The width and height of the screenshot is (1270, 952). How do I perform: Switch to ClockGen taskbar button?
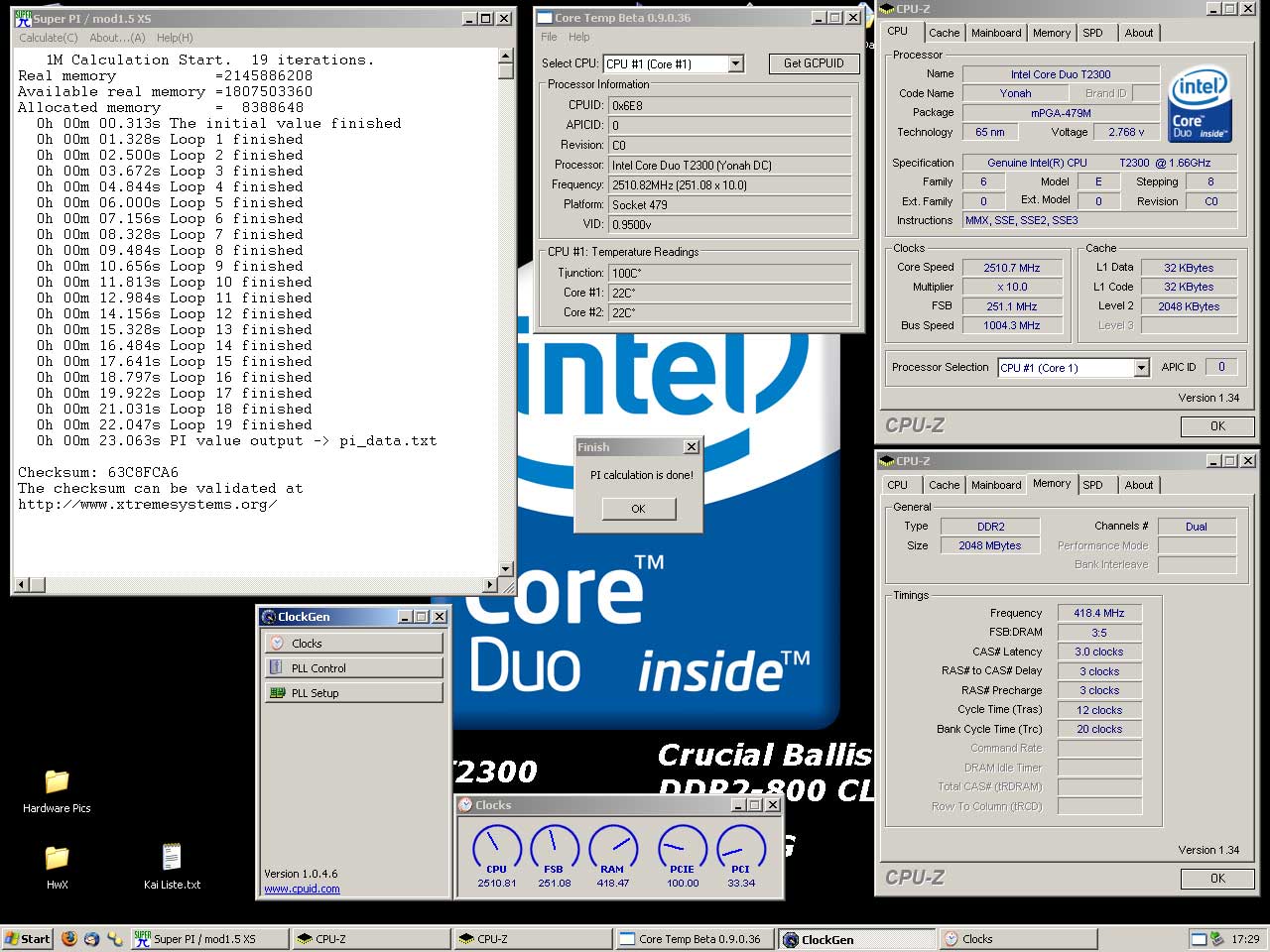857,938
